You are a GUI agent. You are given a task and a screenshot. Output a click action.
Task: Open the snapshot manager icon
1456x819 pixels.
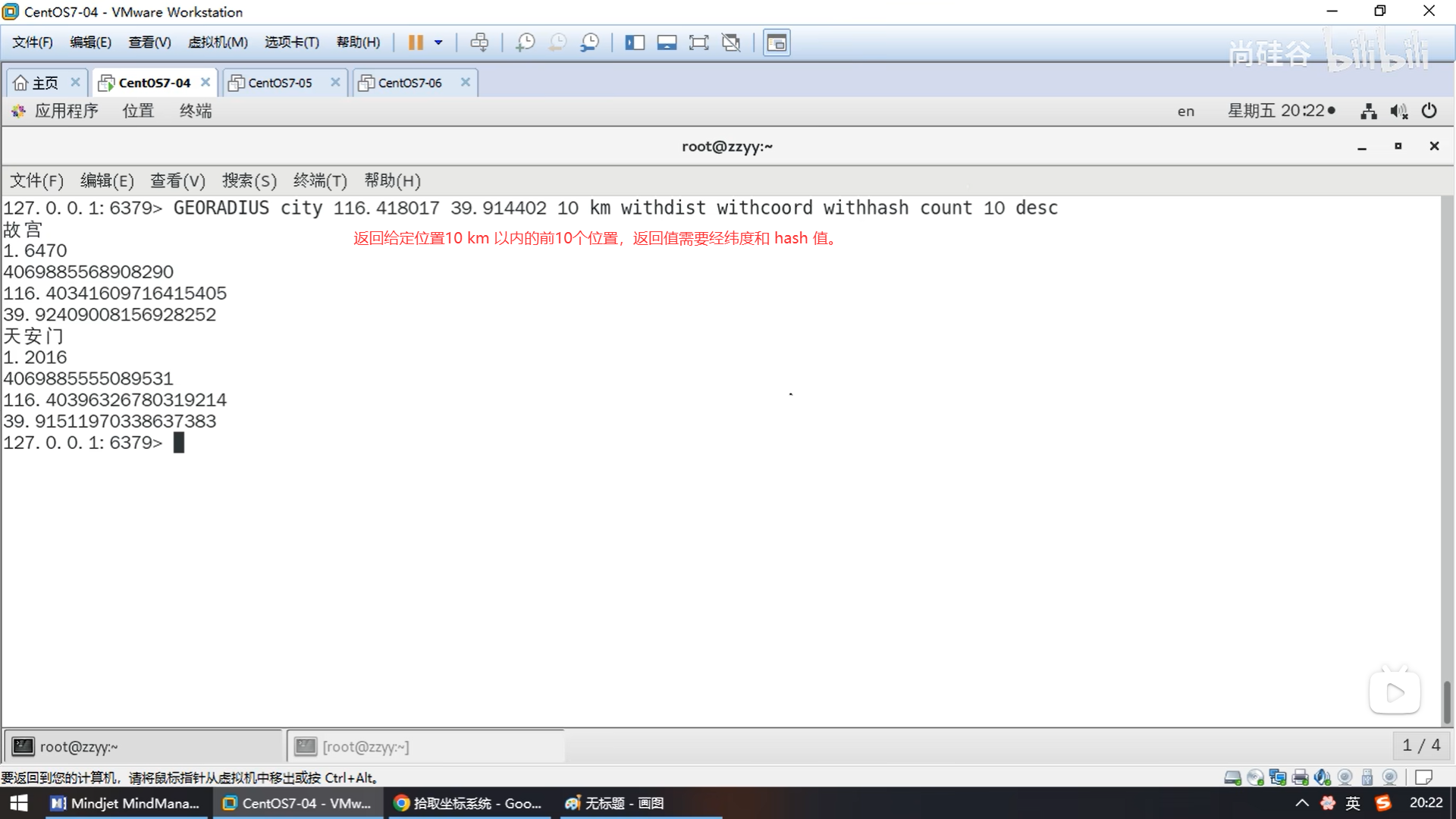[589, 42]
